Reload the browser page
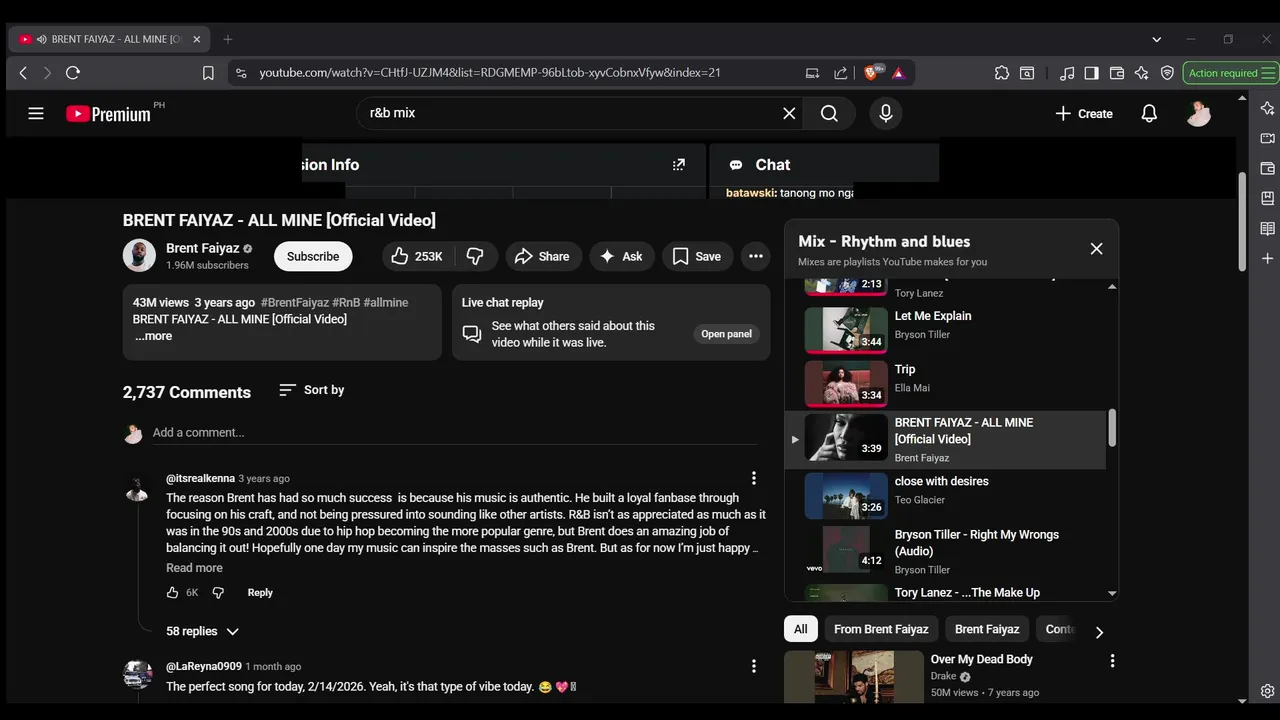The image size is (1280, 720). (x=72, y=72)
